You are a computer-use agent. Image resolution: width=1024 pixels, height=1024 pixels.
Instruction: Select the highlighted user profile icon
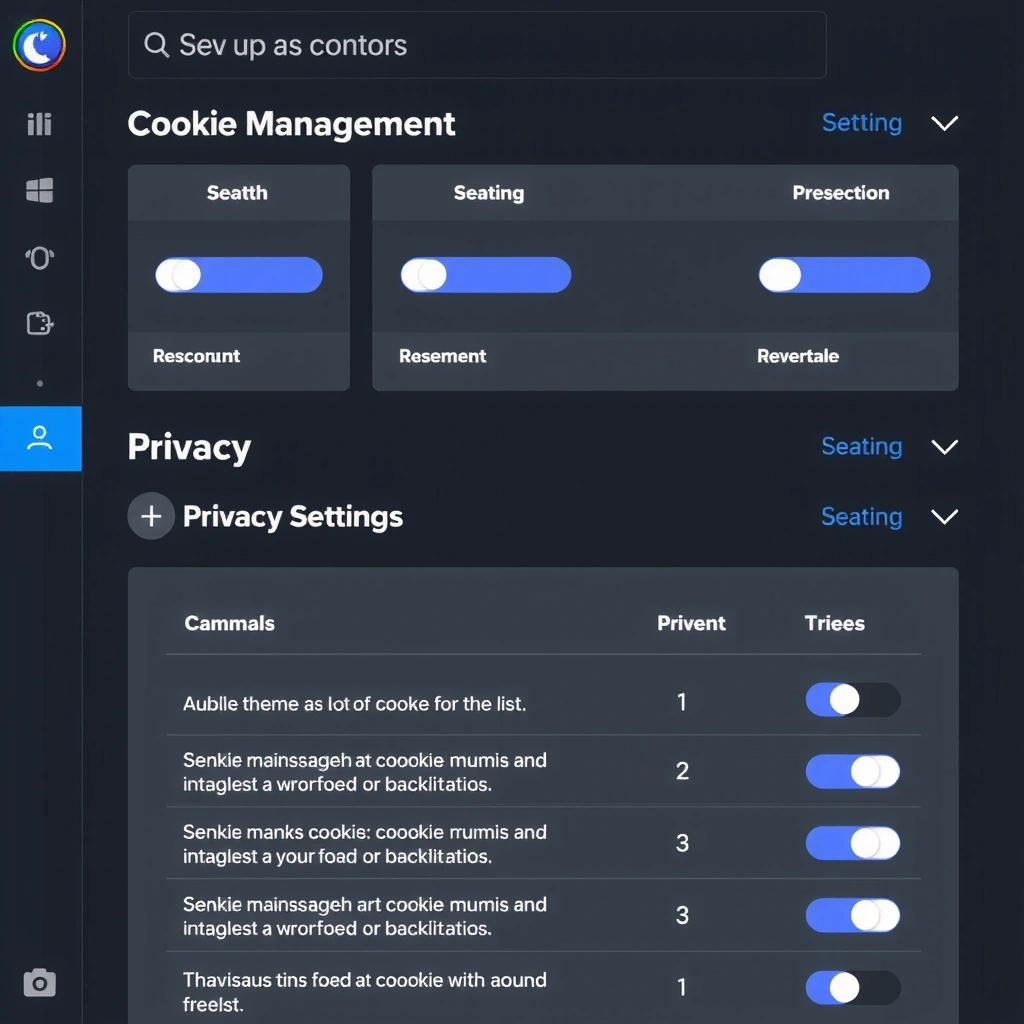click(40, 438)
